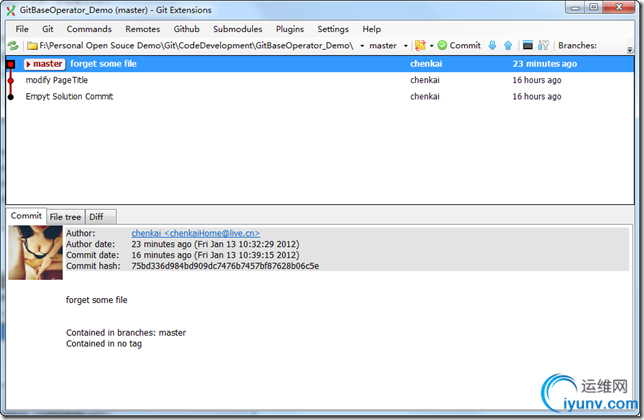Image resolution: width=644 pixels, height=420 pixels.
Task: Open the Settings menu
Action: coord(333,29)
